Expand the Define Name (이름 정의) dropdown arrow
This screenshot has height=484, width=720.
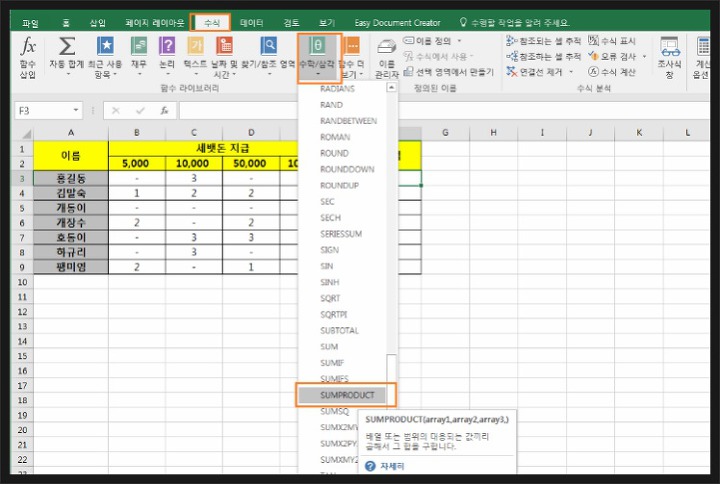coord(459,41)
